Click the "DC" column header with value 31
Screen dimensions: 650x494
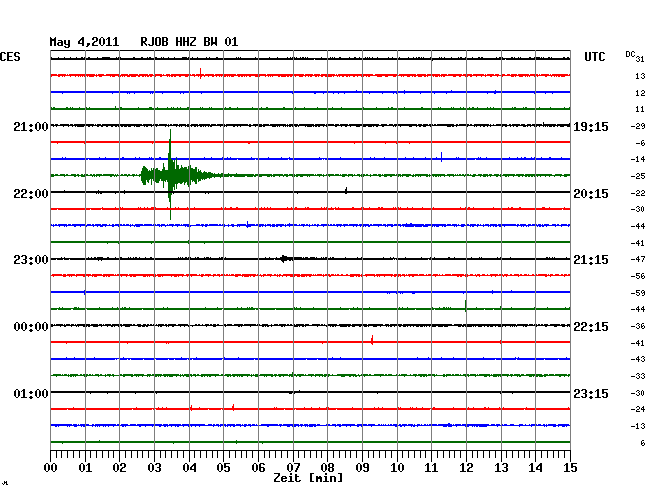click(x=635, y=56)
